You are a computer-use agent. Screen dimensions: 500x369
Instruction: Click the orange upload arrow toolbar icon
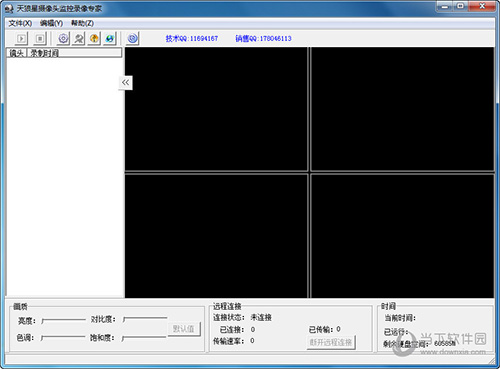point(94,39)
